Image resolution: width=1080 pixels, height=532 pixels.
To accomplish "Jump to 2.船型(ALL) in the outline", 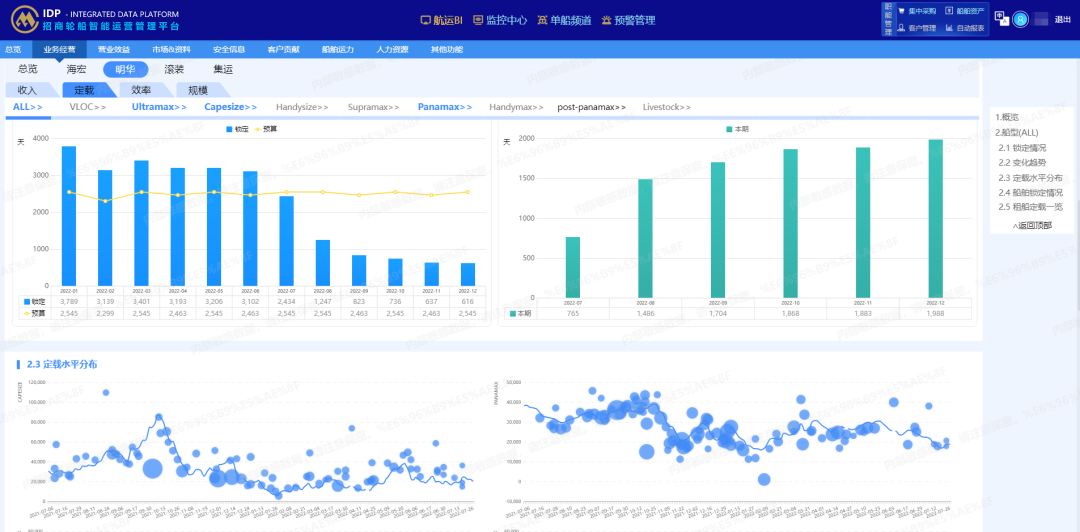I will coord(1017,132).
